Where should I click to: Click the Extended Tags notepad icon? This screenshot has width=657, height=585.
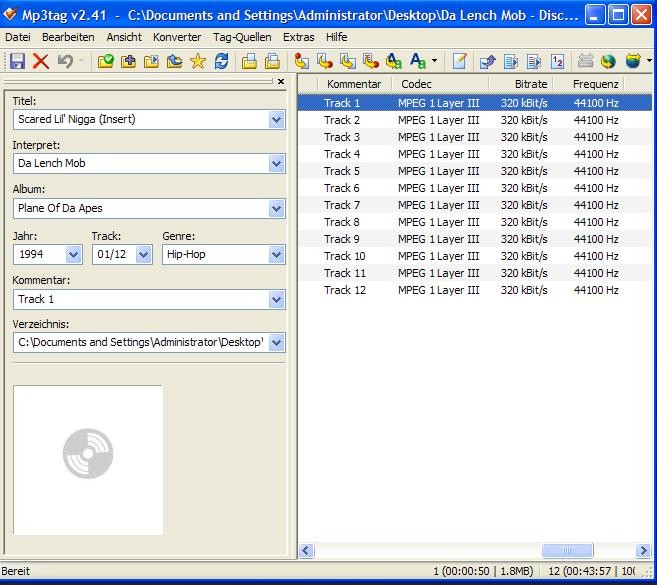460,62
